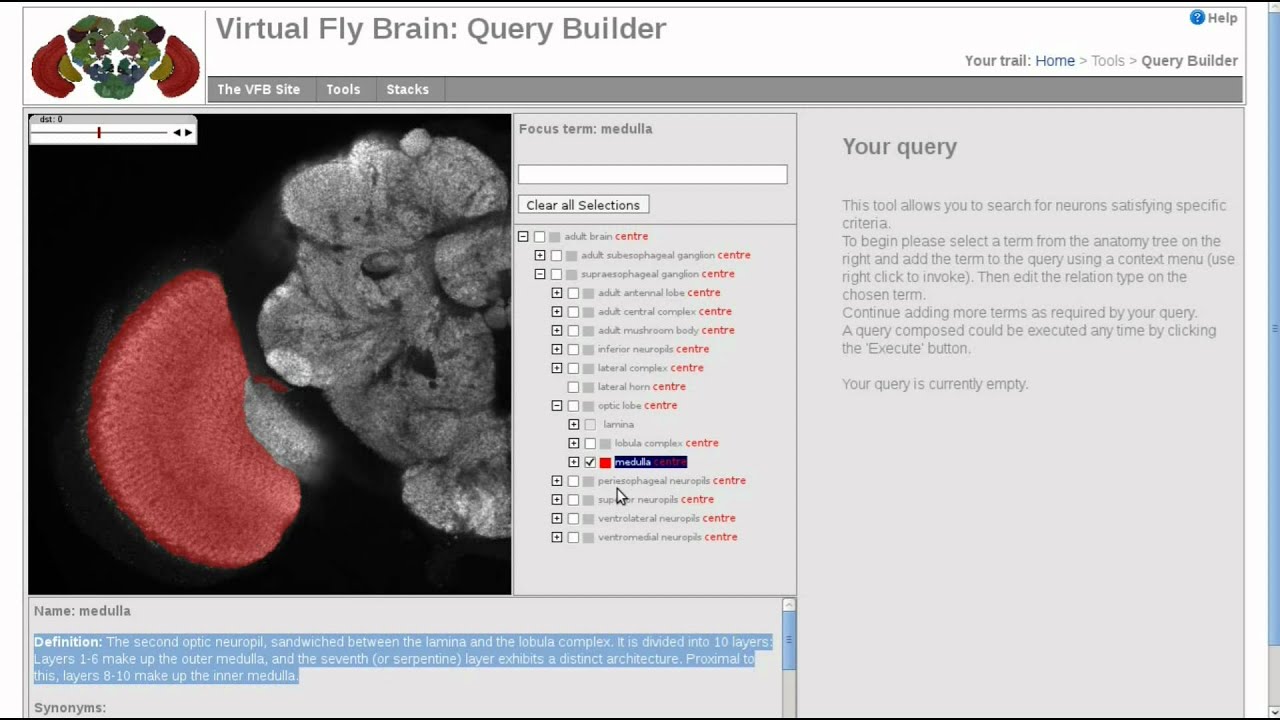Screen dimensions: 1280x720
Task: Tick the adult subesophageal ganglion checkbox
Action: (x=556, y=256)
